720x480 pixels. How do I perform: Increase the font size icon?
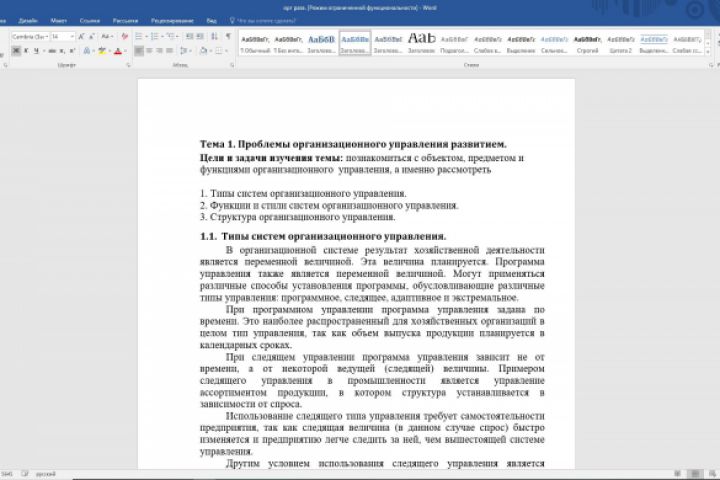coord(81,36)
